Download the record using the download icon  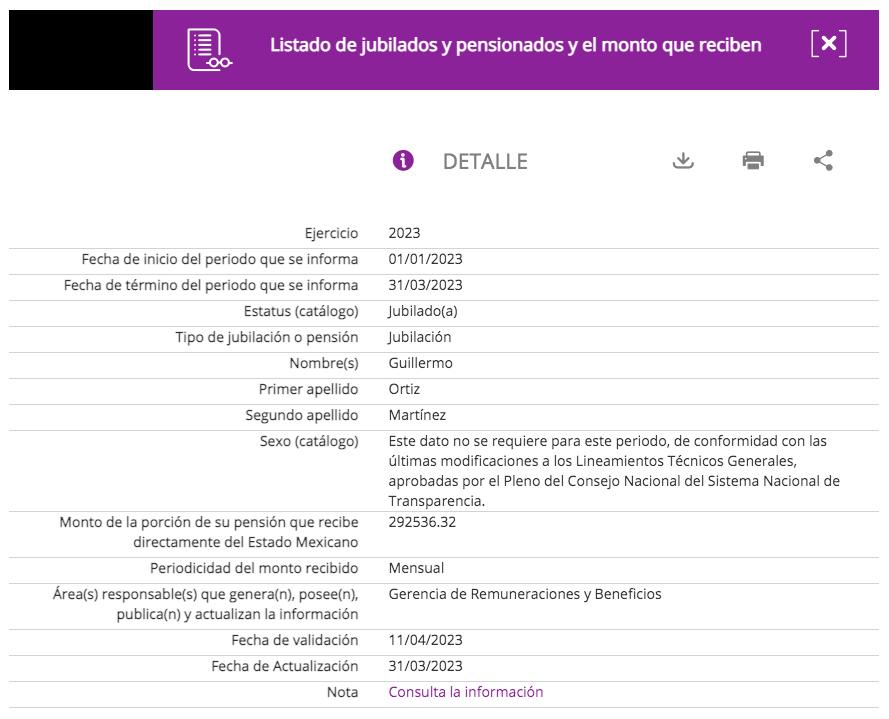[x=683, y=161]
